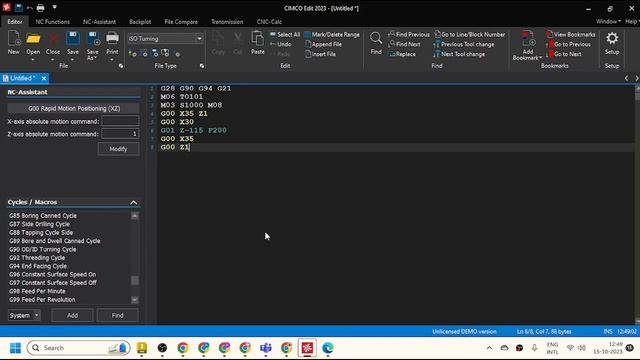Click the taskbar Search box

point(78,348)
